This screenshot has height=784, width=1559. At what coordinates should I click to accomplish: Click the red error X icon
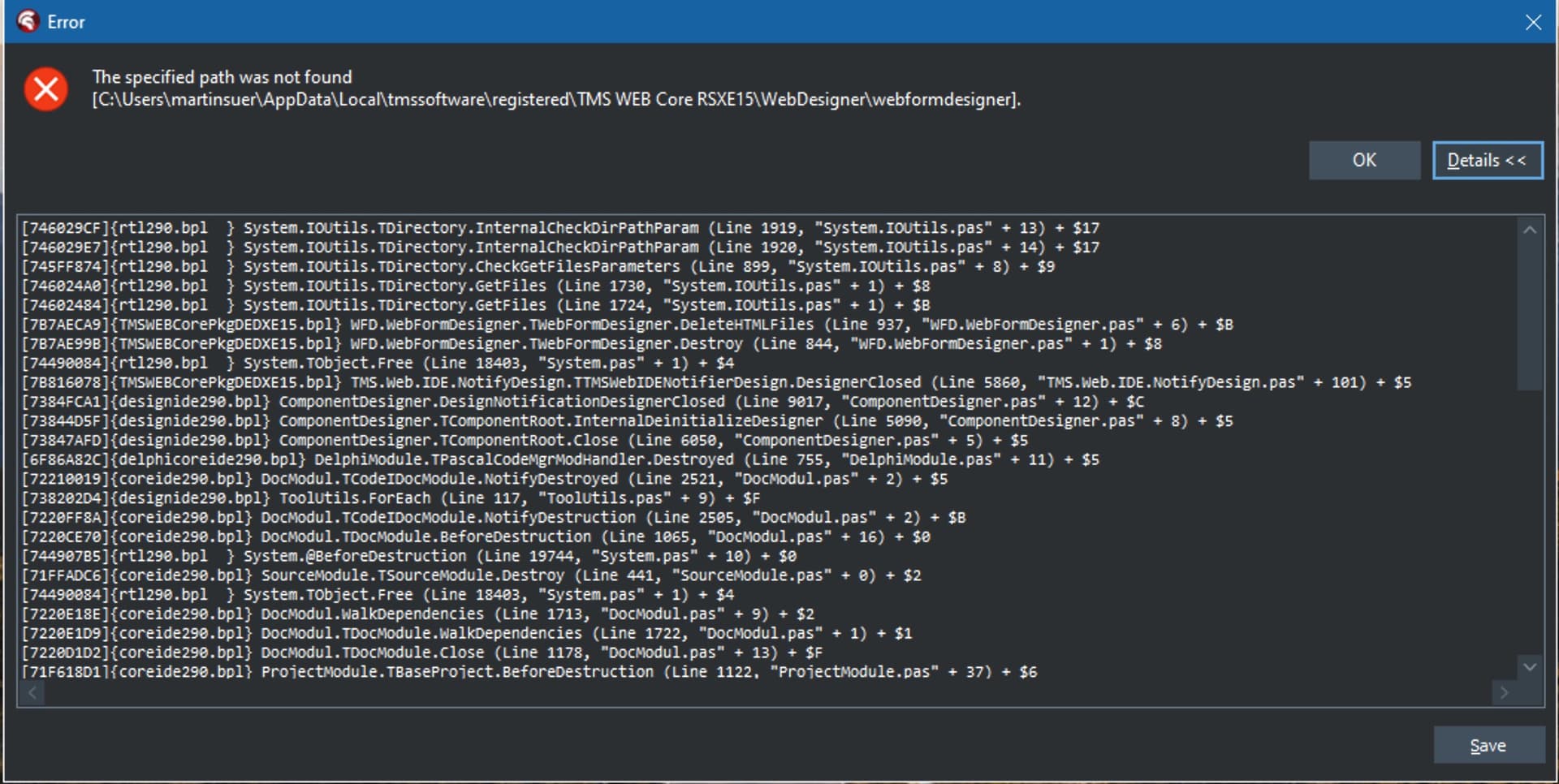coord(46,88)
